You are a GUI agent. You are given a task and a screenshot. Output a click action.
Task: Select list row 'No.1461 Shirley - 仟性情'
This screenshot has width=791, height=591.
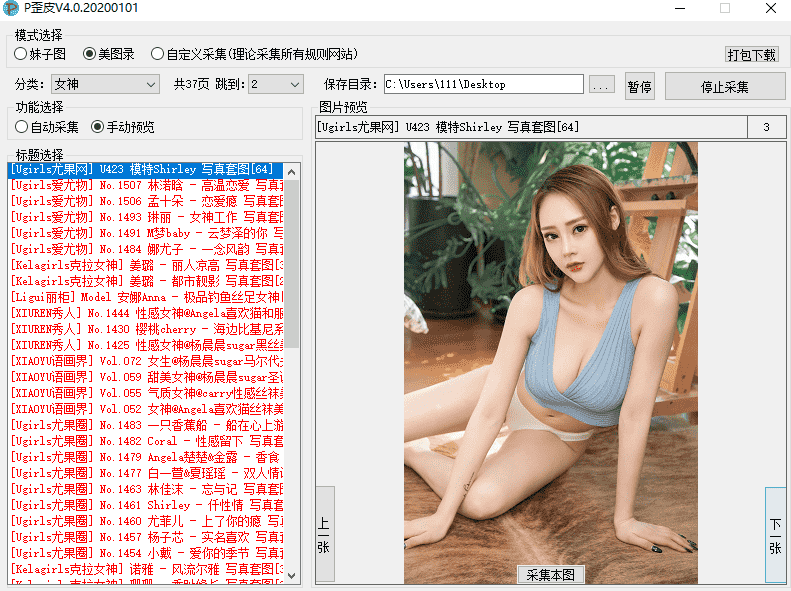[x=146, y=505]
